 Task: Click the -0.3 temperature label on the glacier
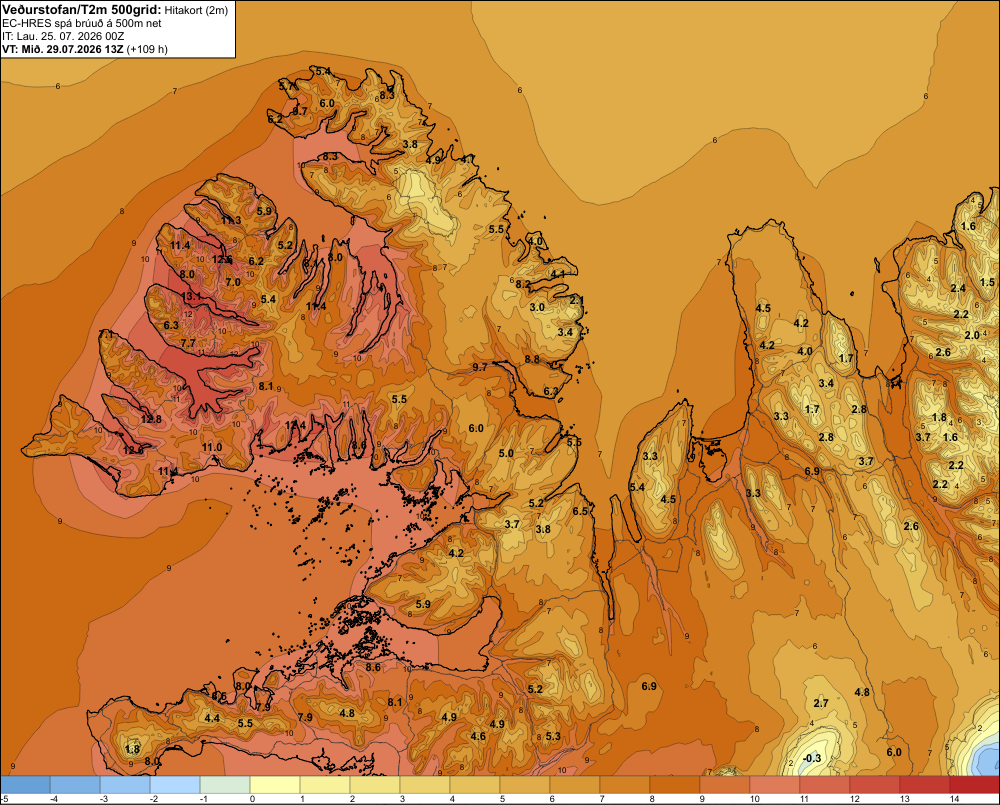coord(812,758)
